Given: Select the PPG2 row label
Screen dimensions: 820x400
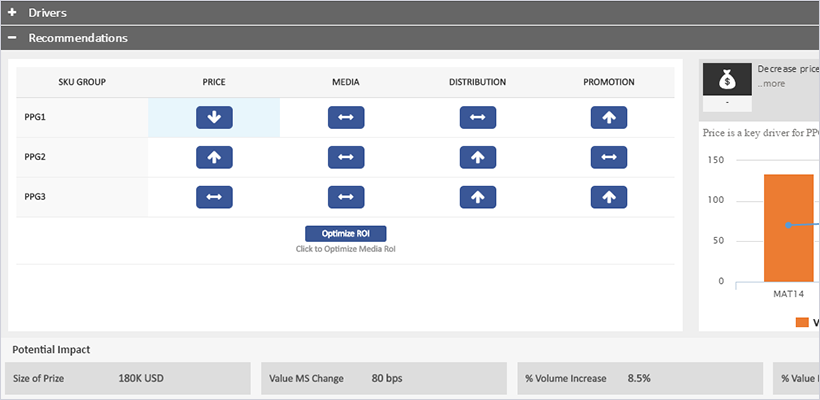Looking at the screenshot, I should coord(35,157).
